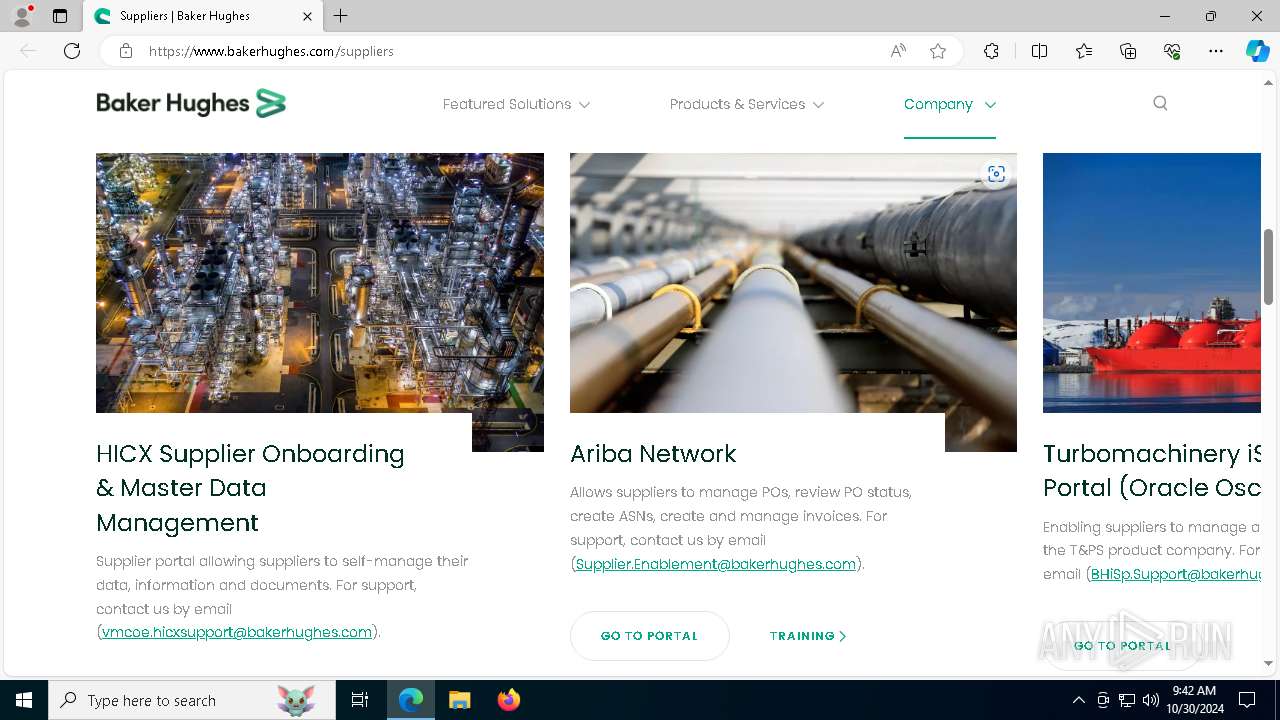Image resolution: width=1280 pixels, height=720 pixels.
Task: Expand the Featured Solutions menu
Action: click(516, 104)
